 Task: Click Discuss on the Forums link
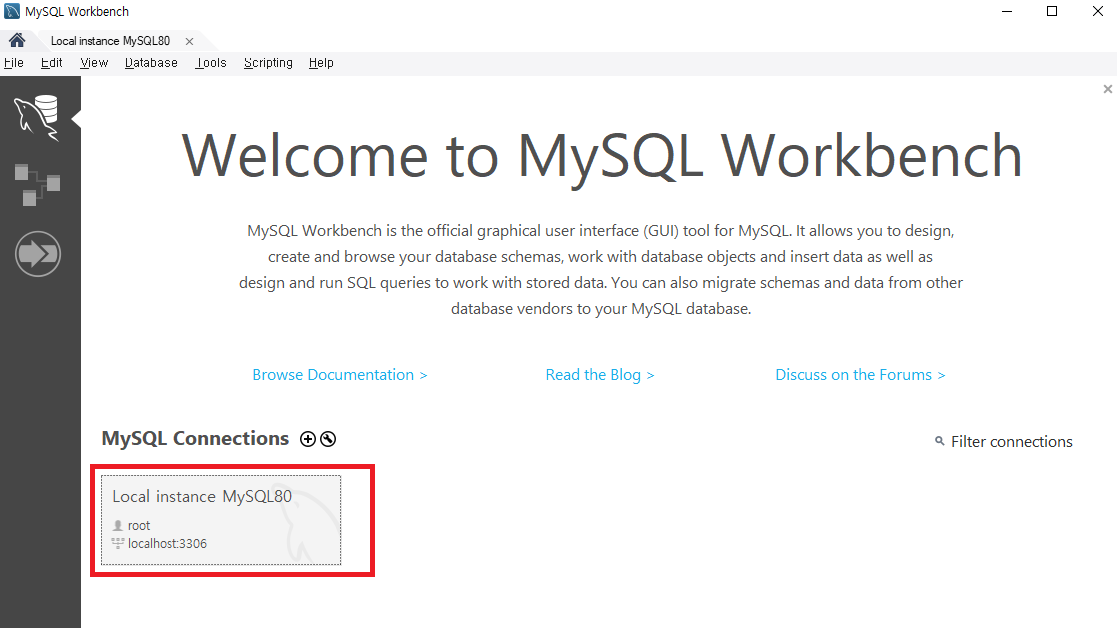click(x=860, y=375)
